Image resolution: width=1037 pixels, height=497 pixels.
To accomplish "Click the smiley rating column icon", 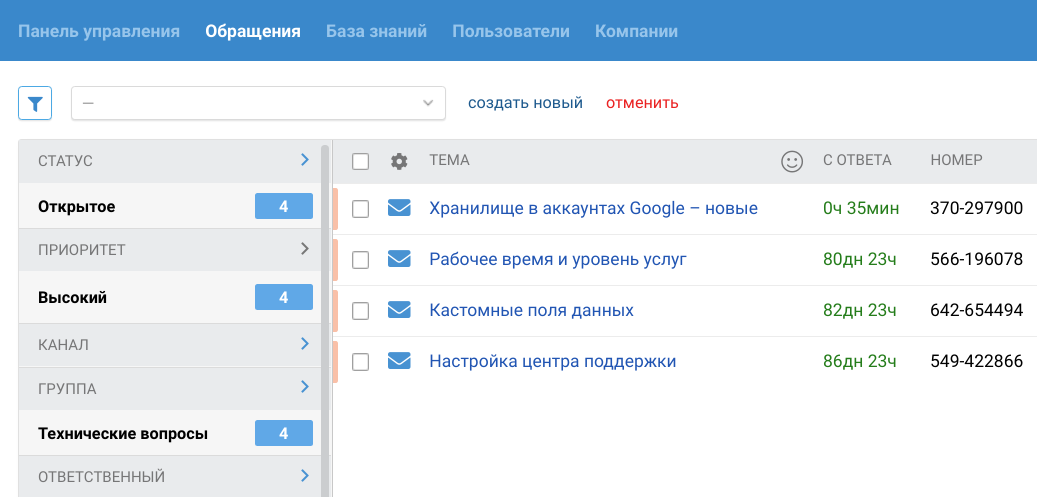I will click(x=792, y=161).
